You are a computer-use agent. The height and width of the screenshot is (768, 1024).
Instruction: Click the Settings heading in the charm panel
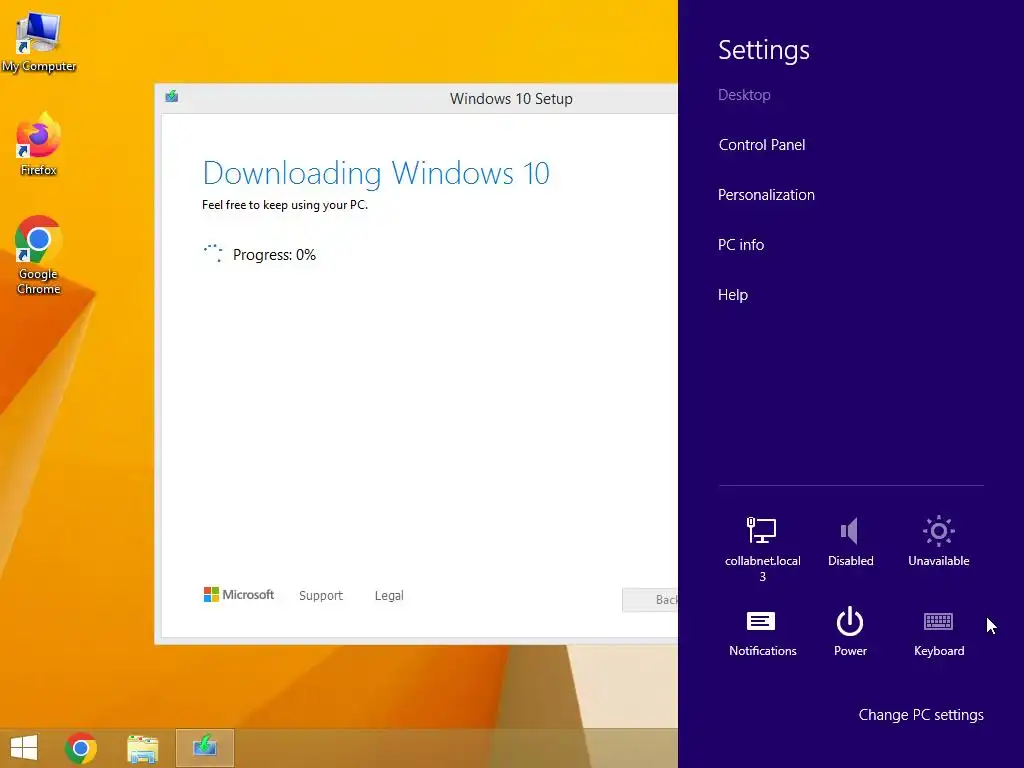(x=763, y=50)
